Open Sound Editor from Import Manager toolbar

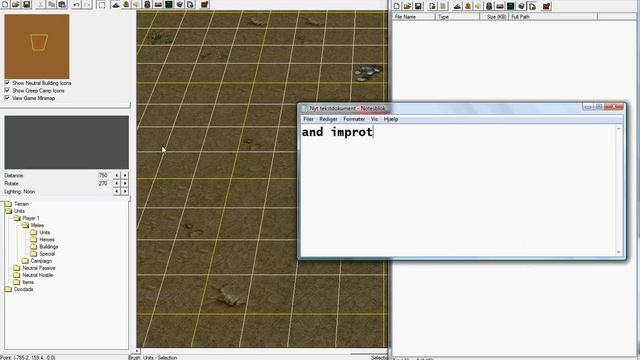click(x=478, y=6)
